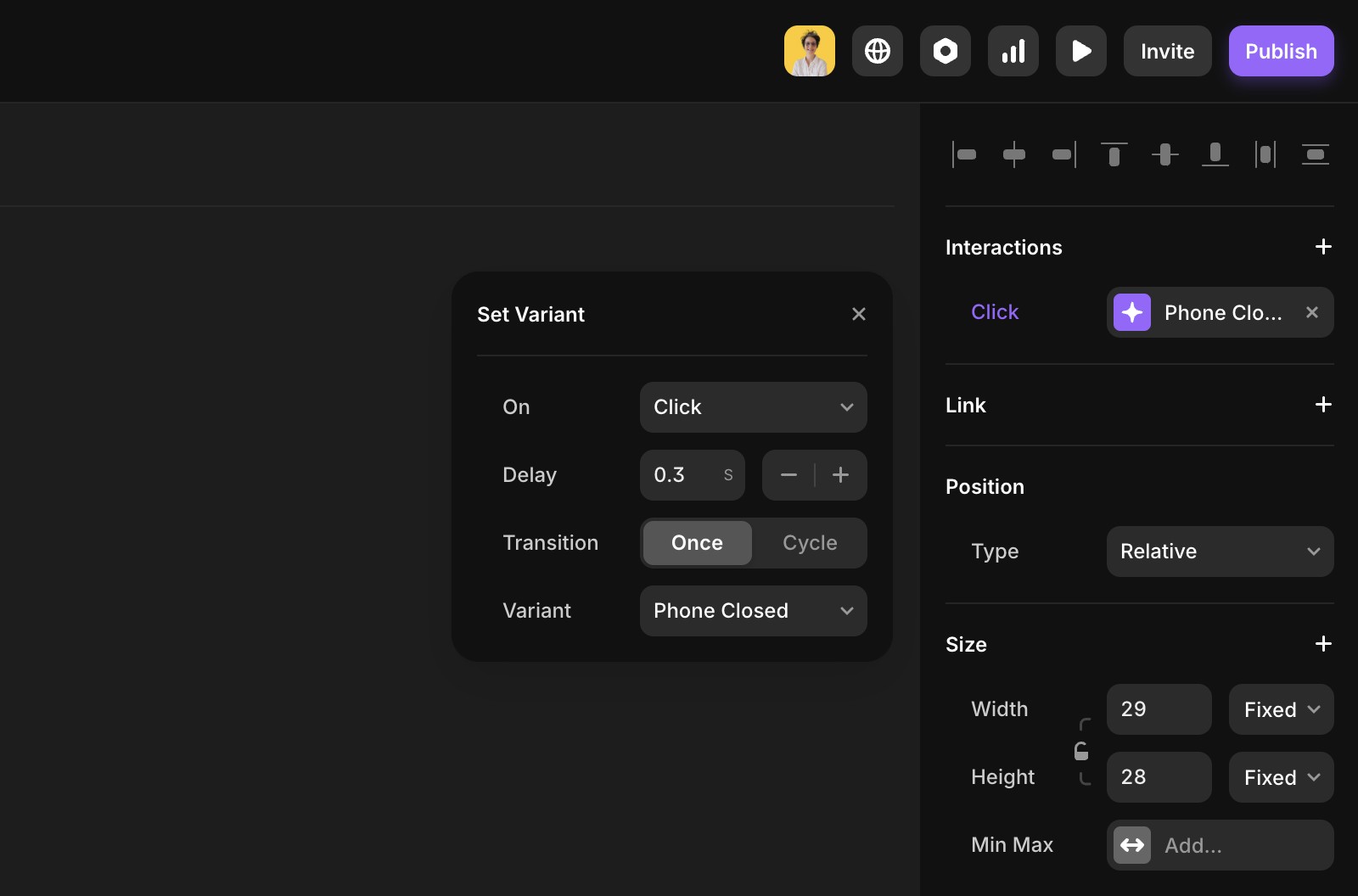
Task: Edit the Width value field 29
Action: pos(1159,709)
